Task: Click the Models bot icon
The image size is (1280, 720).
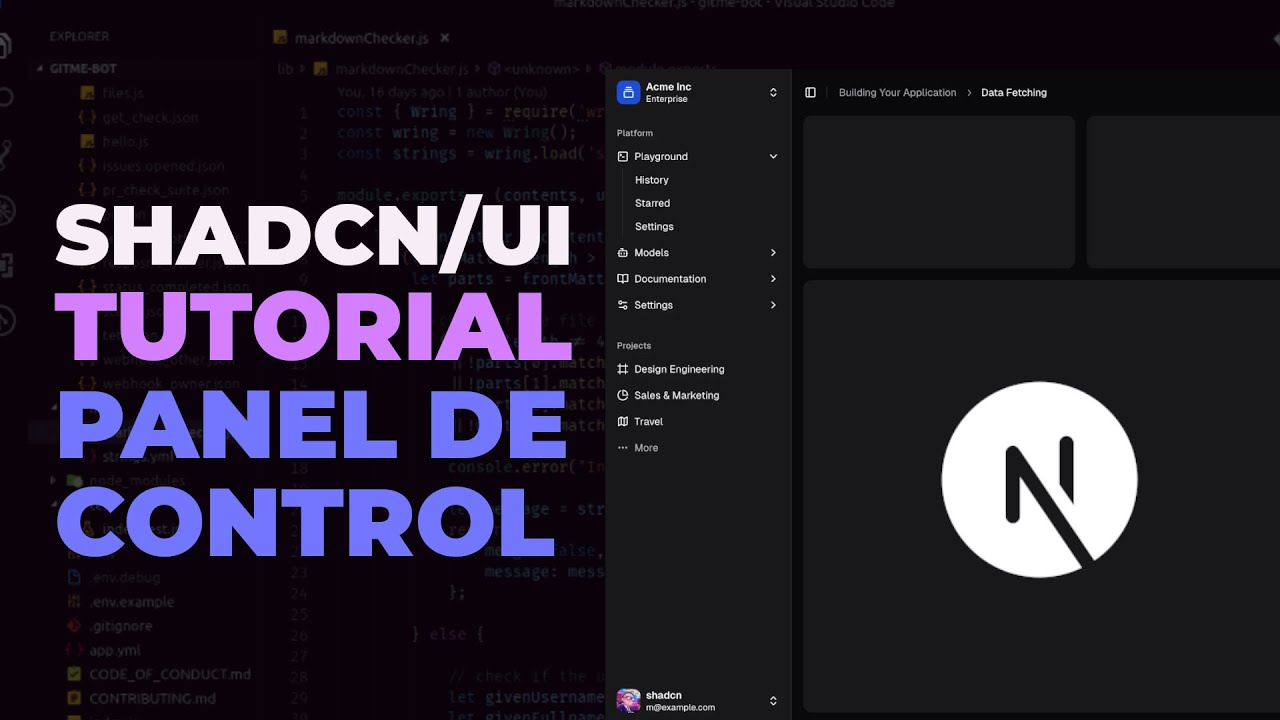Action: [x=623, y=253]
